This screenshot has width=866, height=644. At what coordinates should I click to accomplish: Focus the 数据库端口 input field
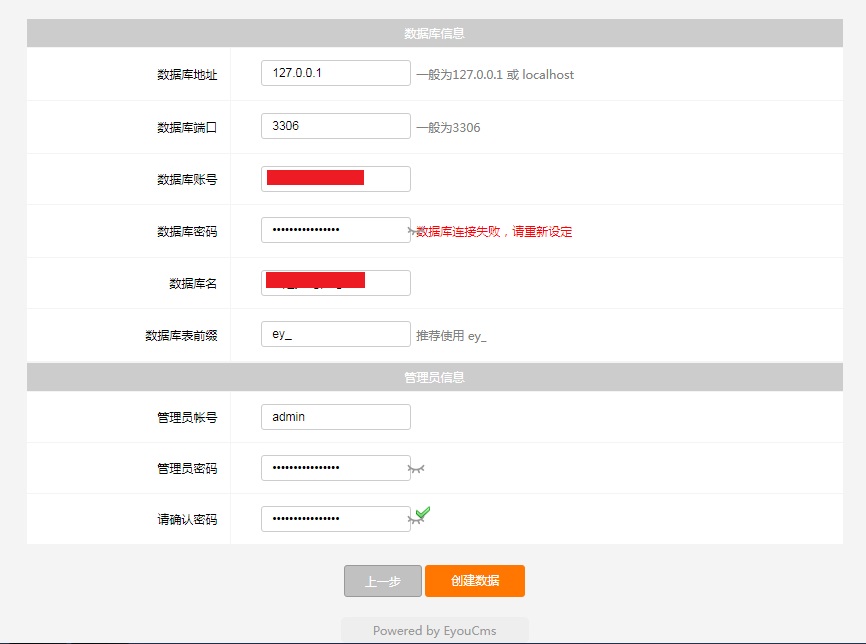tap(336, 126)
